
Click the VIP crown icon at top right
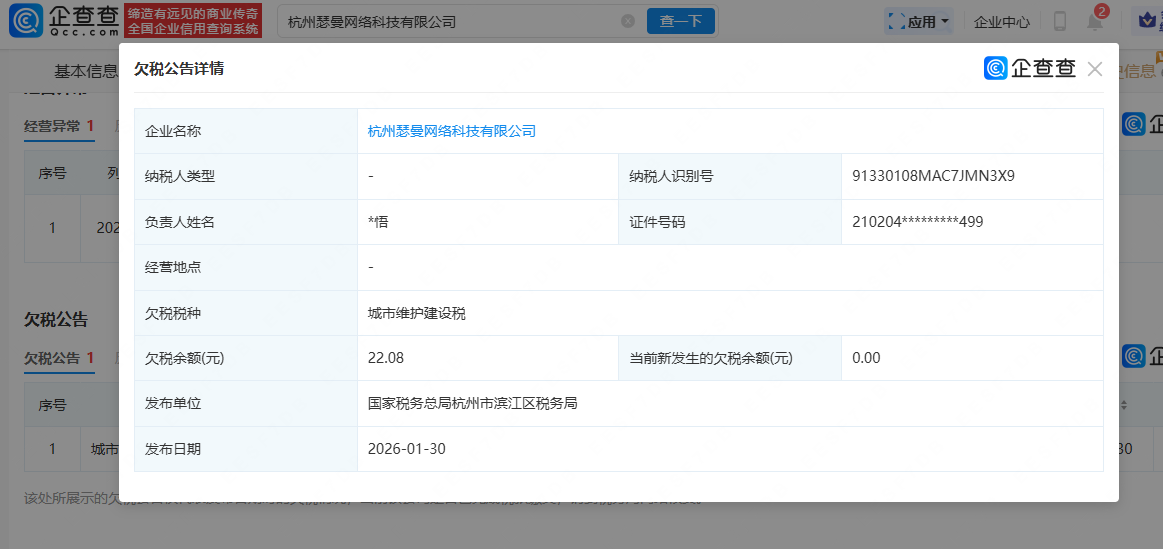(1147, 21)
